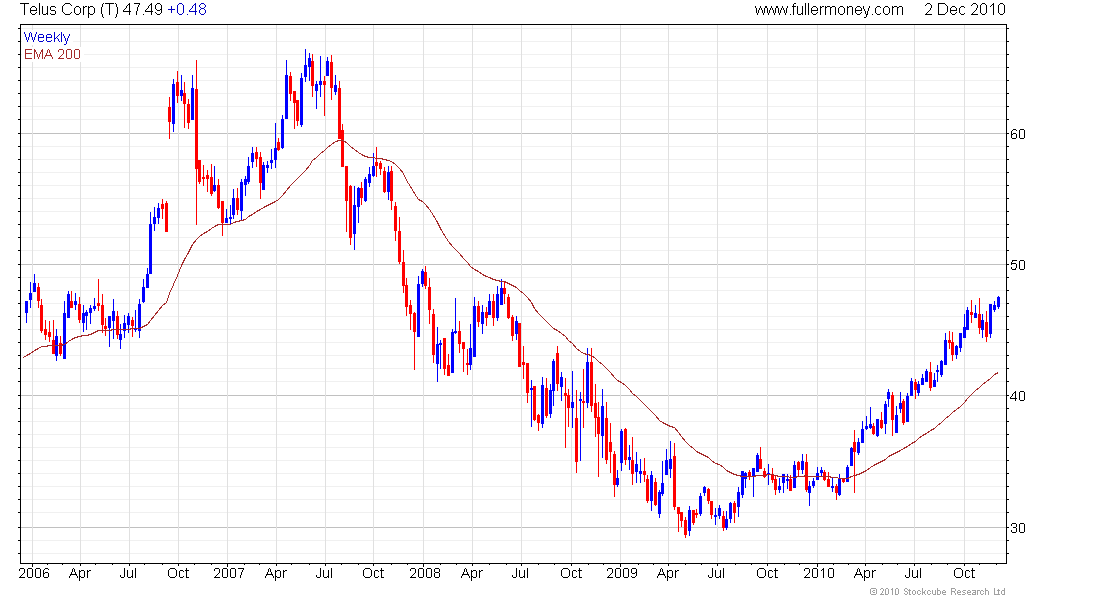1100x600 pixels.
Task: Click the 50 price axis label
Action: point(1017,265)
